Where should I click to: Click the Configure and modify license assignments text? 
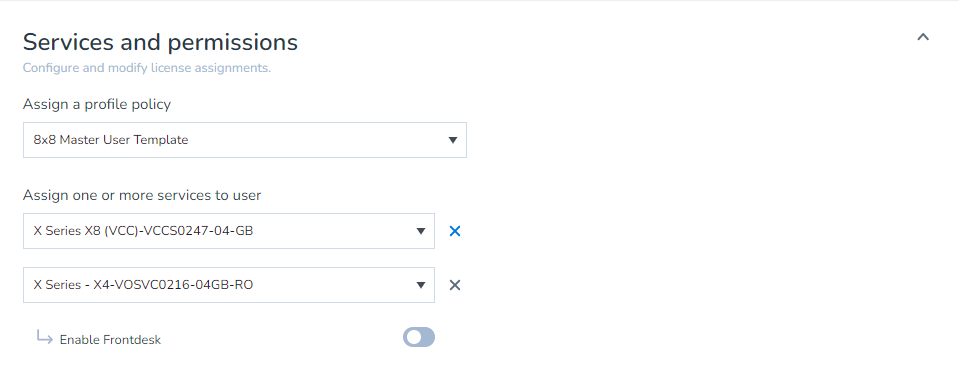click(x=147, y=68)
